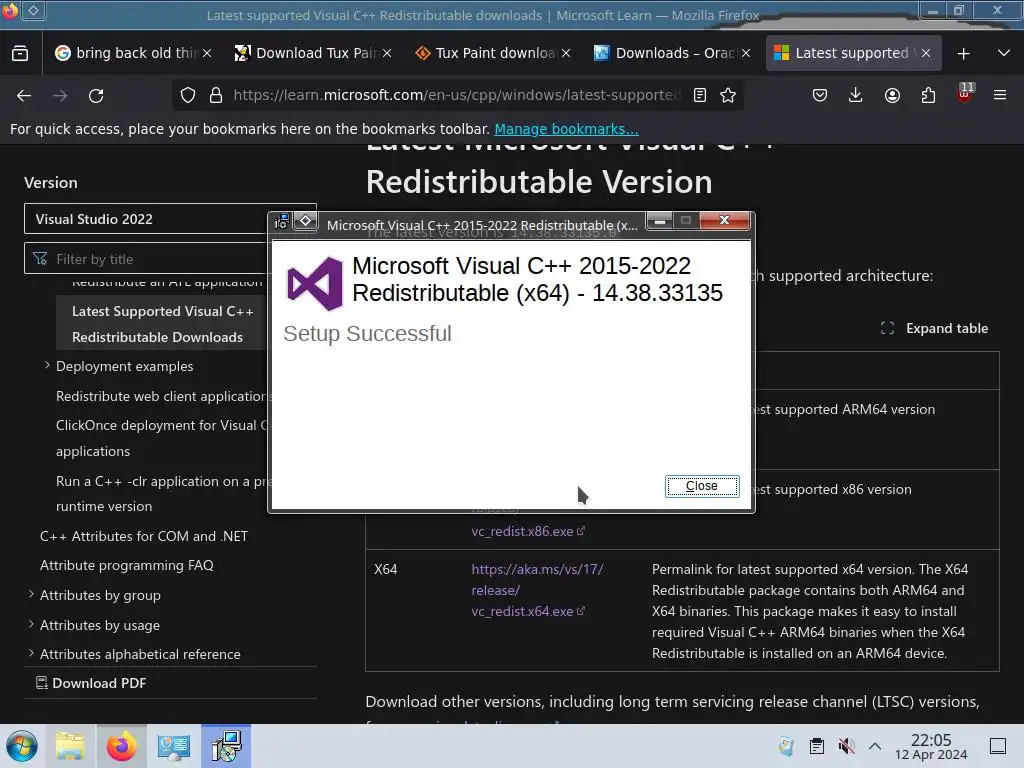The height and width of the screenshot is (768, 1024).
Task: Click the package updater tray icon
Action: [x=786, y=746]
